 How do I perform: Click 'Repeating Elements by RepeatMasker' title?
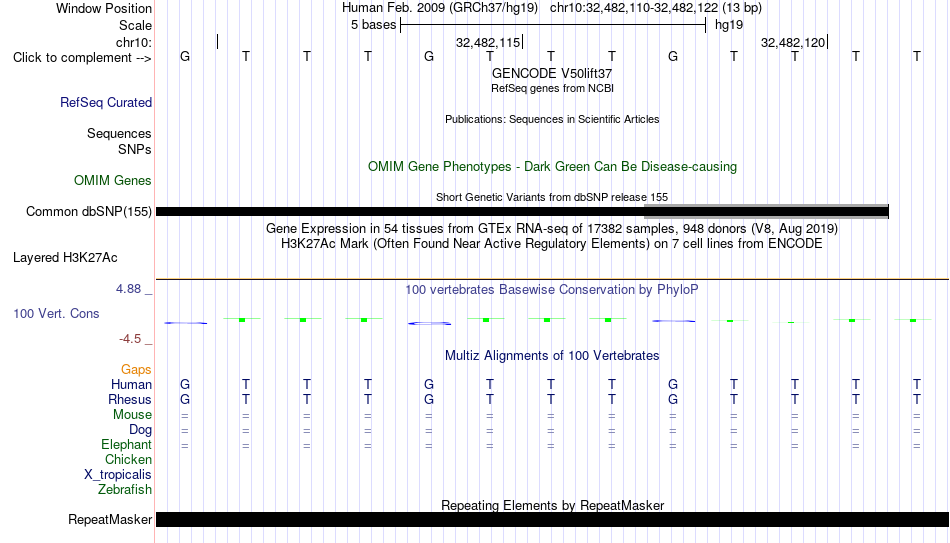pos(552,505)
